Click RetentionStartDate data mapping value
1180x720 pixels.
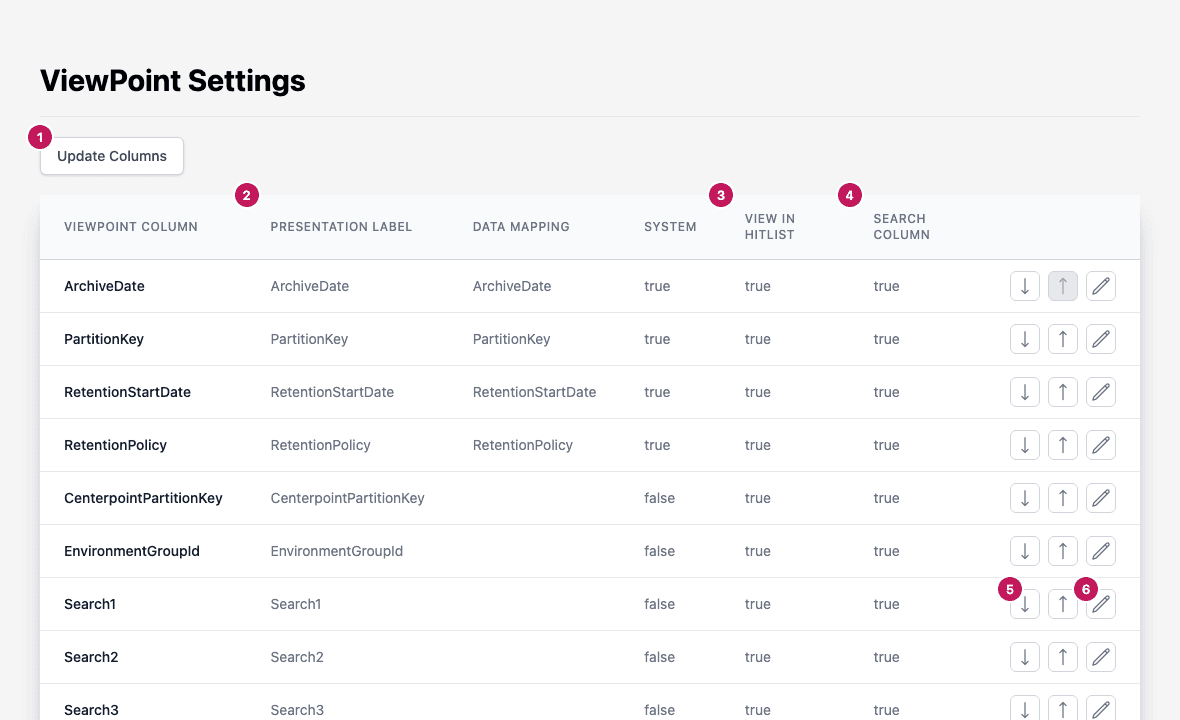(x=534, y=392)
